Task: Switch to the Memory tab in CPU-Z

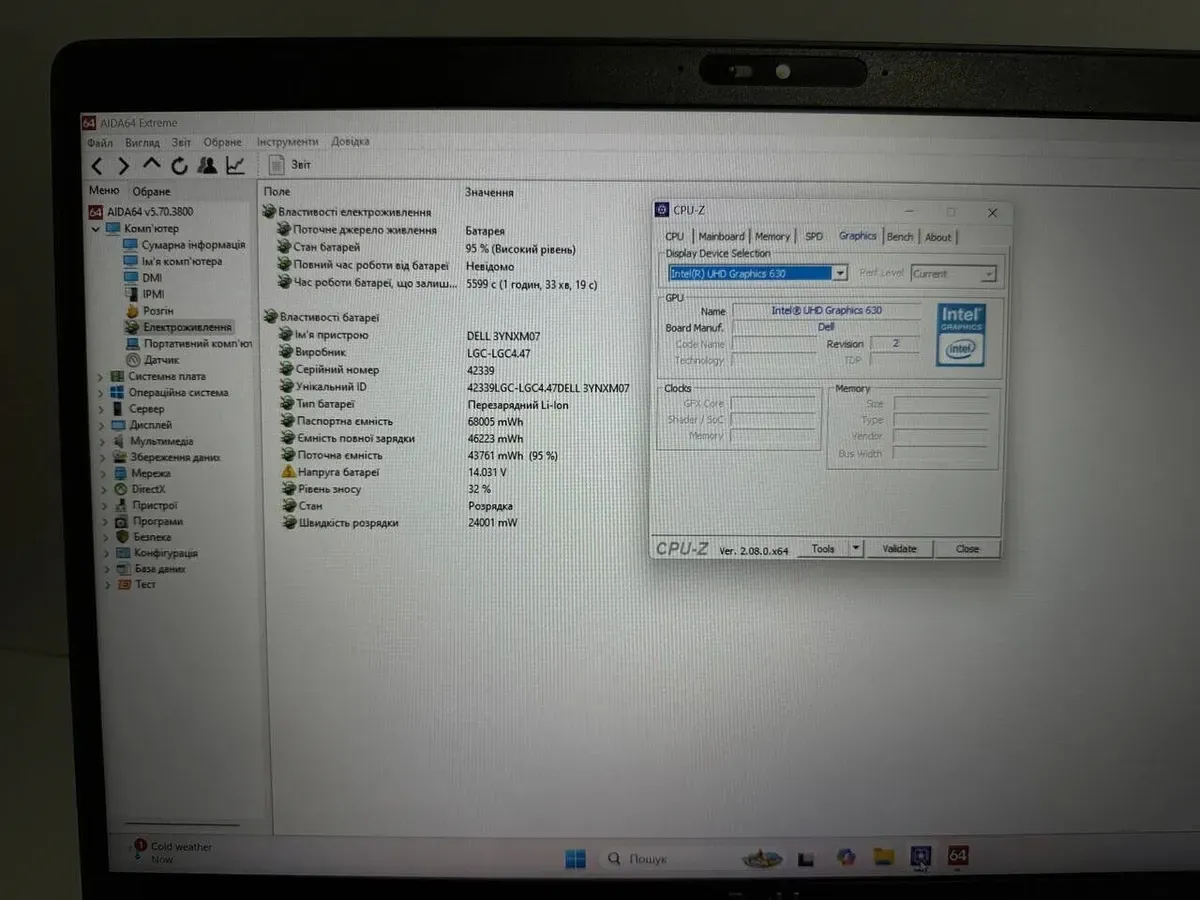Action: click(772, 237)
